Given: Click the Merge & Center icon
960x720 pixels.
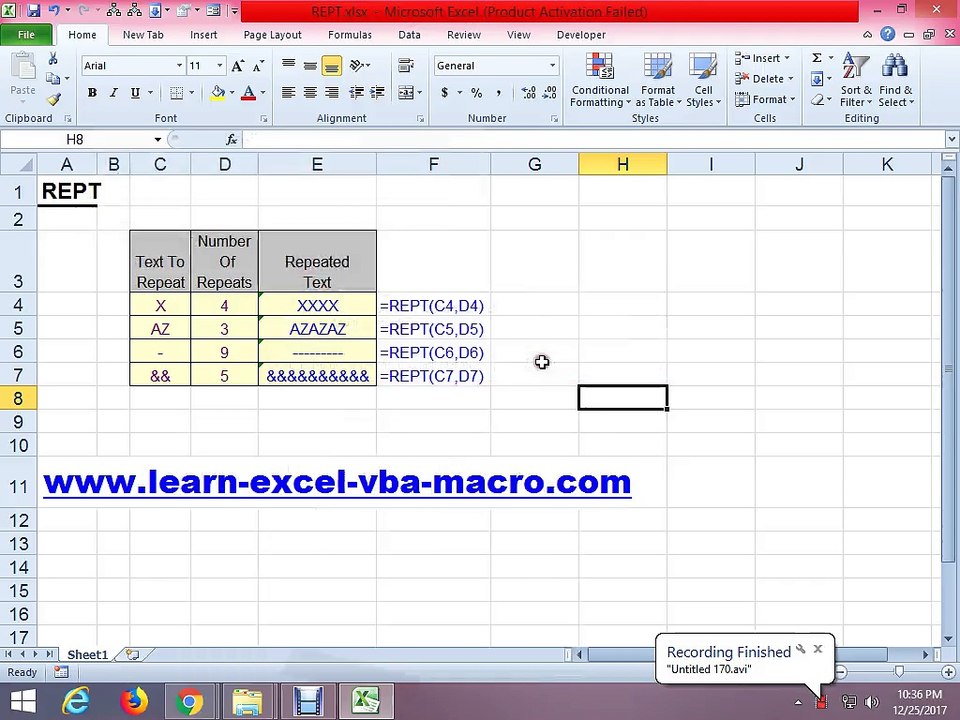Looking at the screenshot, I should 406,93.
